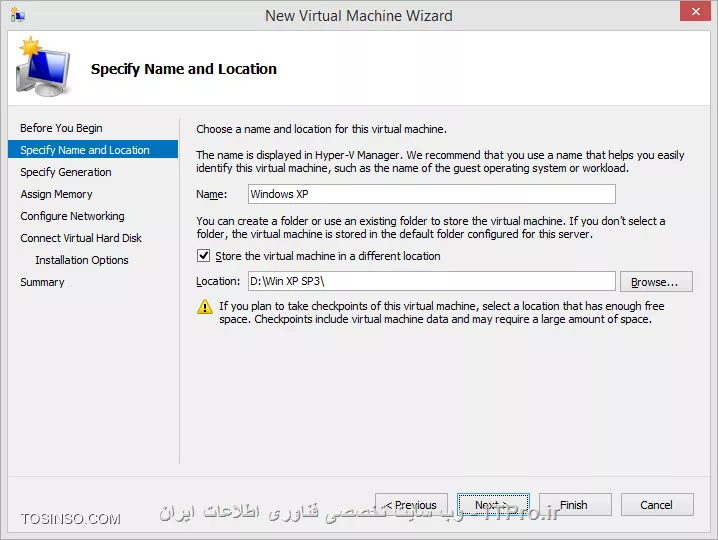
Task: Click the text Choose a name and location
Action: [321, 129]
